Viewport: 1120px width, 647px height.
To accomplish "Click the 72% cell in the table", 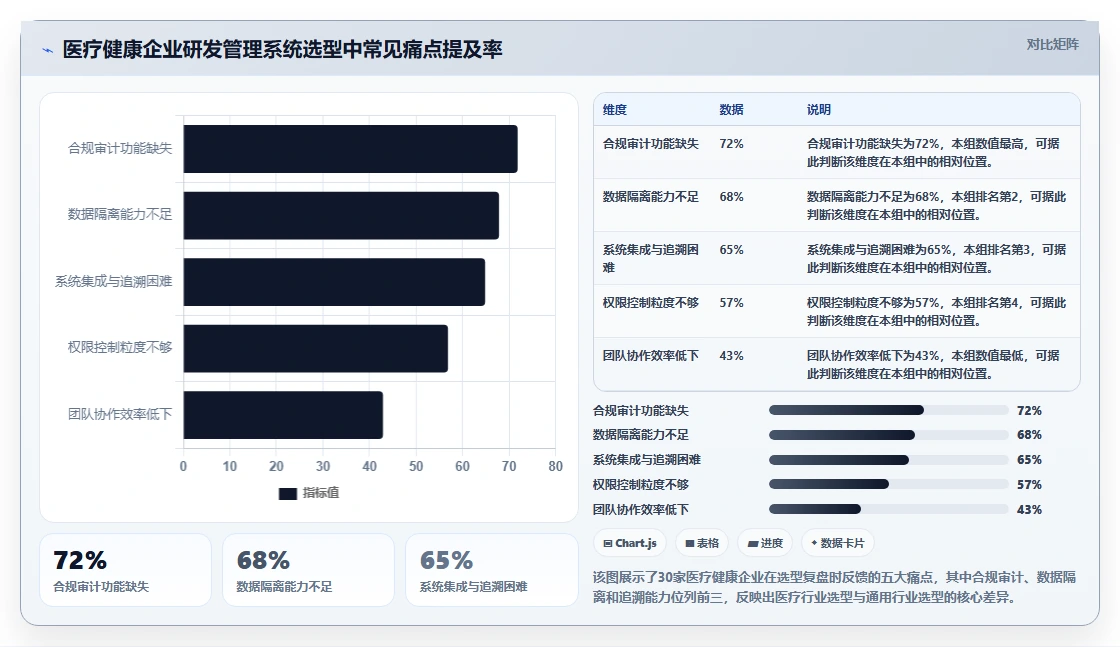I will pos(731,144).
